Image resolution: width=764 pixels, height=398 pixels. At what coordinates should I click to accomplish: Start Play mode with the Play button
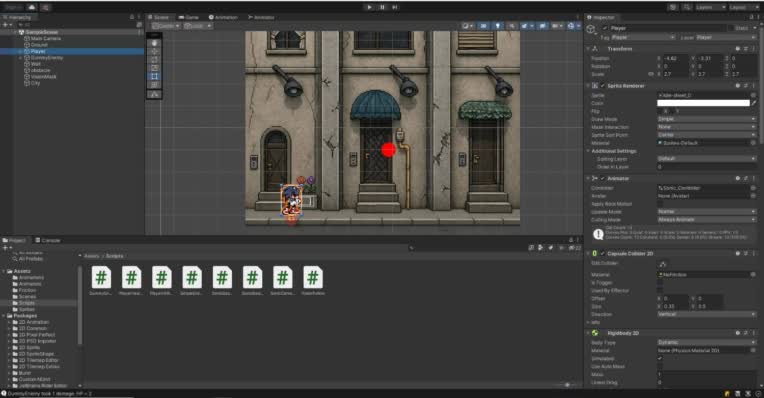pyautogui.click(x=369, y=7)
